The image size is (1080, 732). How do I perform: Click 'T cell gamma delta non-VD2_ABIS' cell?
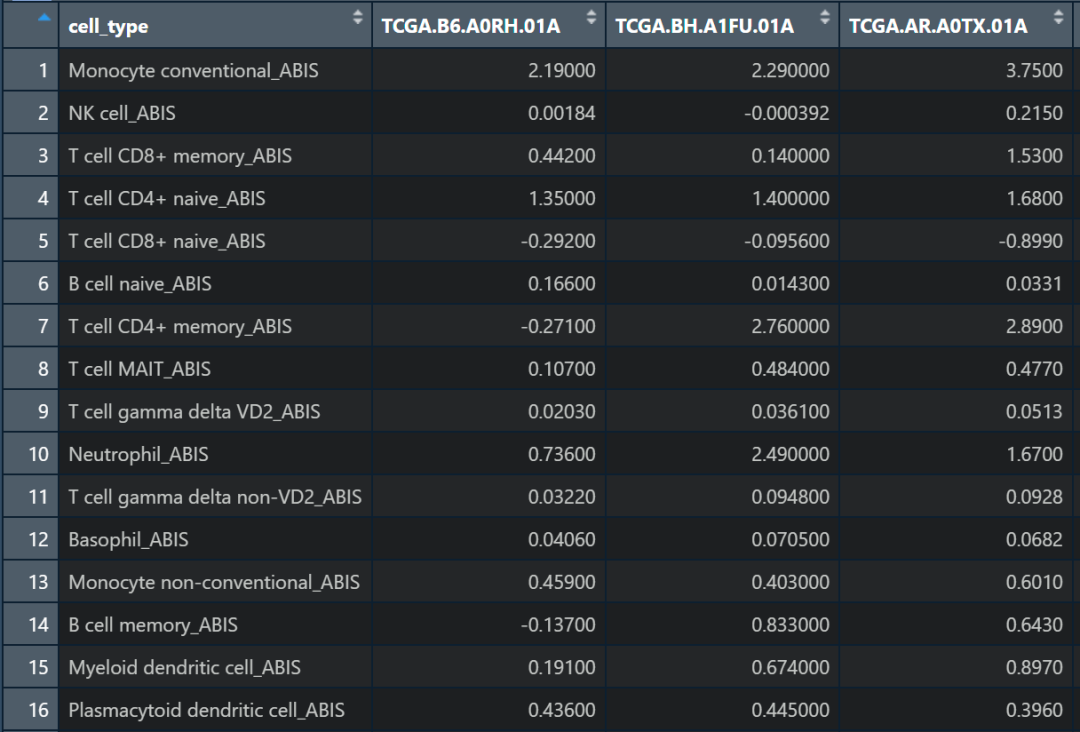pyautogui.click(x=215, y=497)
